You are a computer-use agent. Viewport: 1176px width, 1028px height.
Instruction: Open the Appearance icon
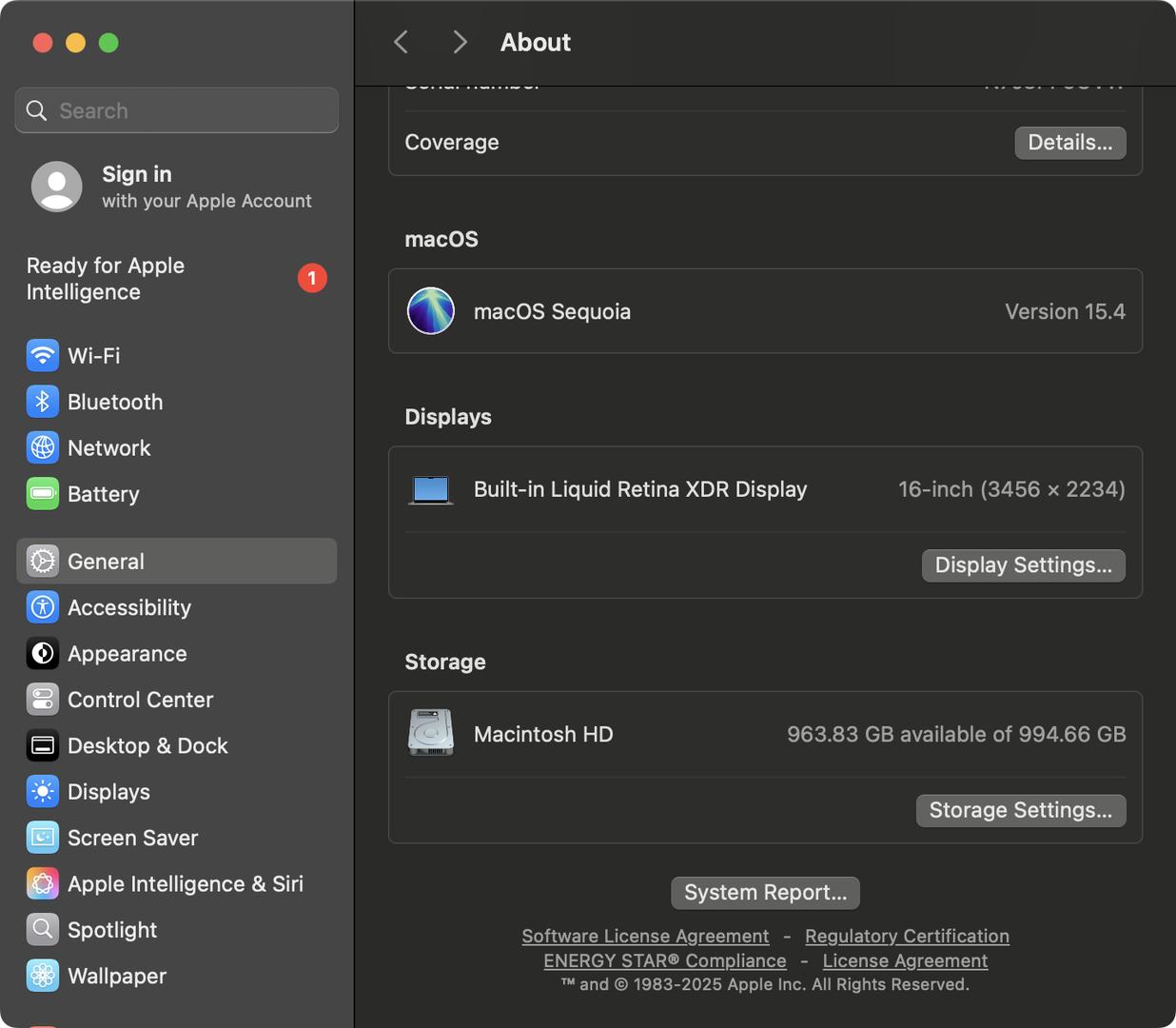coord(43,654)
